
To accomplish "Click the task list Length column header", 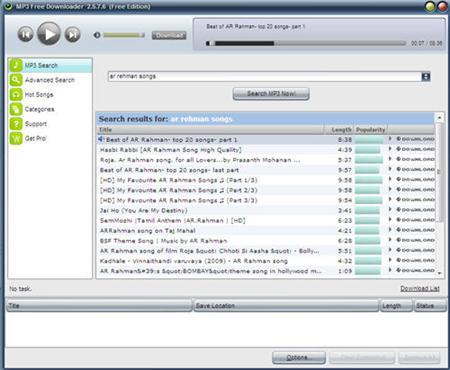I will (x=396, y=306).
